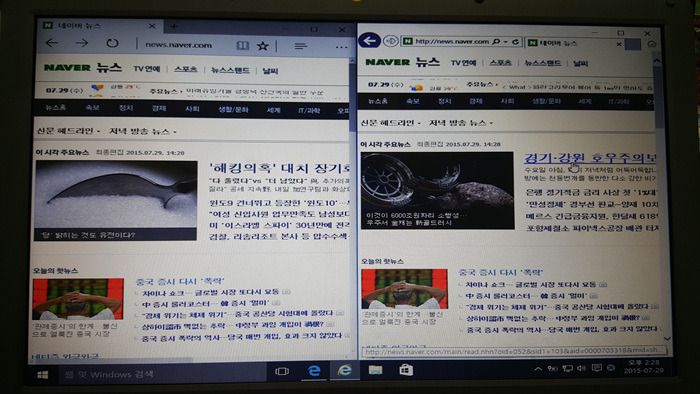This screenshot has height=394, width=700.
Task: Select IT/과학 tab in Edge
Action: click(x=309, y=110)
